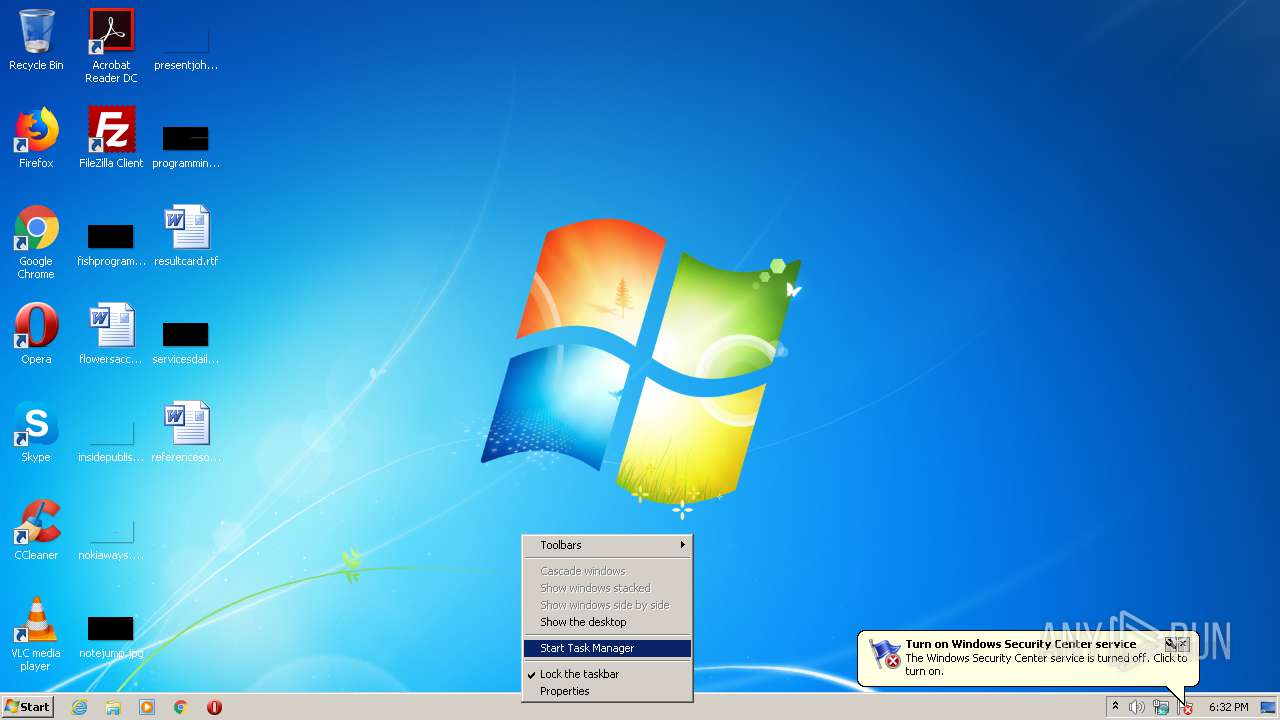Open Firefox from the desktop

click(36, 138)
